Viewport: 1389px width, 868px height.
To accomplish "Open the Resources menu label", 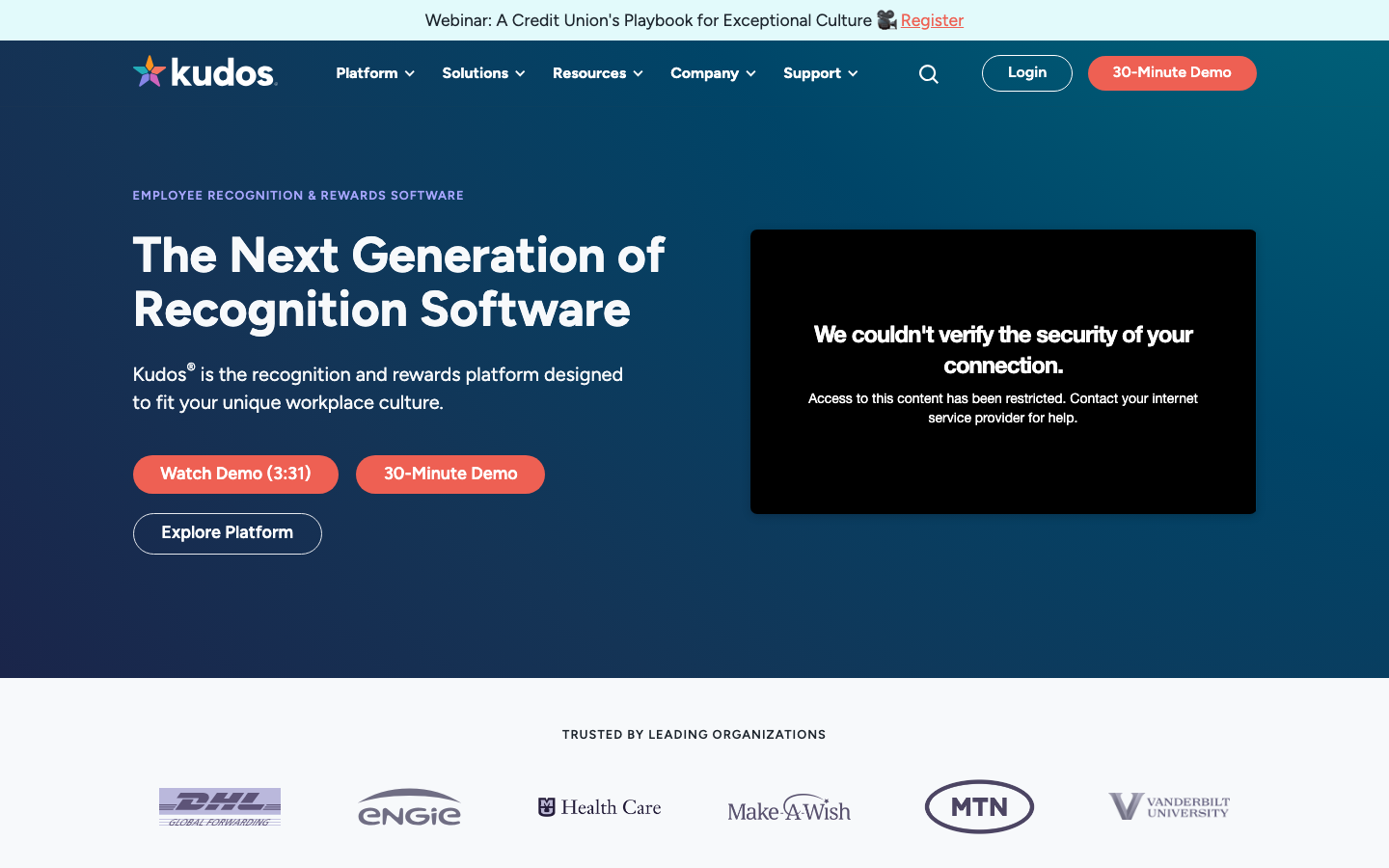I will point(589,73).
